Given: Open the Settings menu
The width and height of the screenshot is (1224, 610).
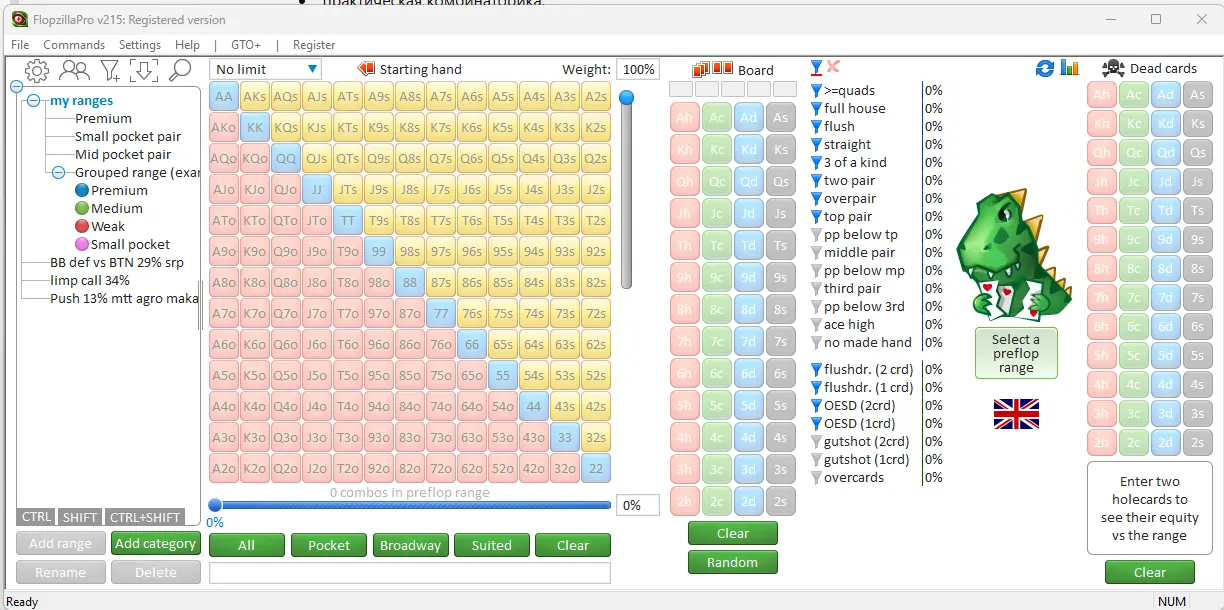Looking at the screenshot, I should click(140, 45).
